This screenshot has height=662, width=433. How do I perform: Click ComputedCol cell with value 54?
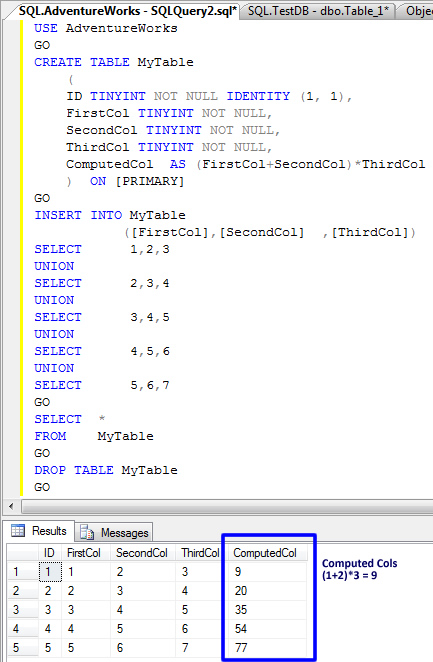click(268, 629)
